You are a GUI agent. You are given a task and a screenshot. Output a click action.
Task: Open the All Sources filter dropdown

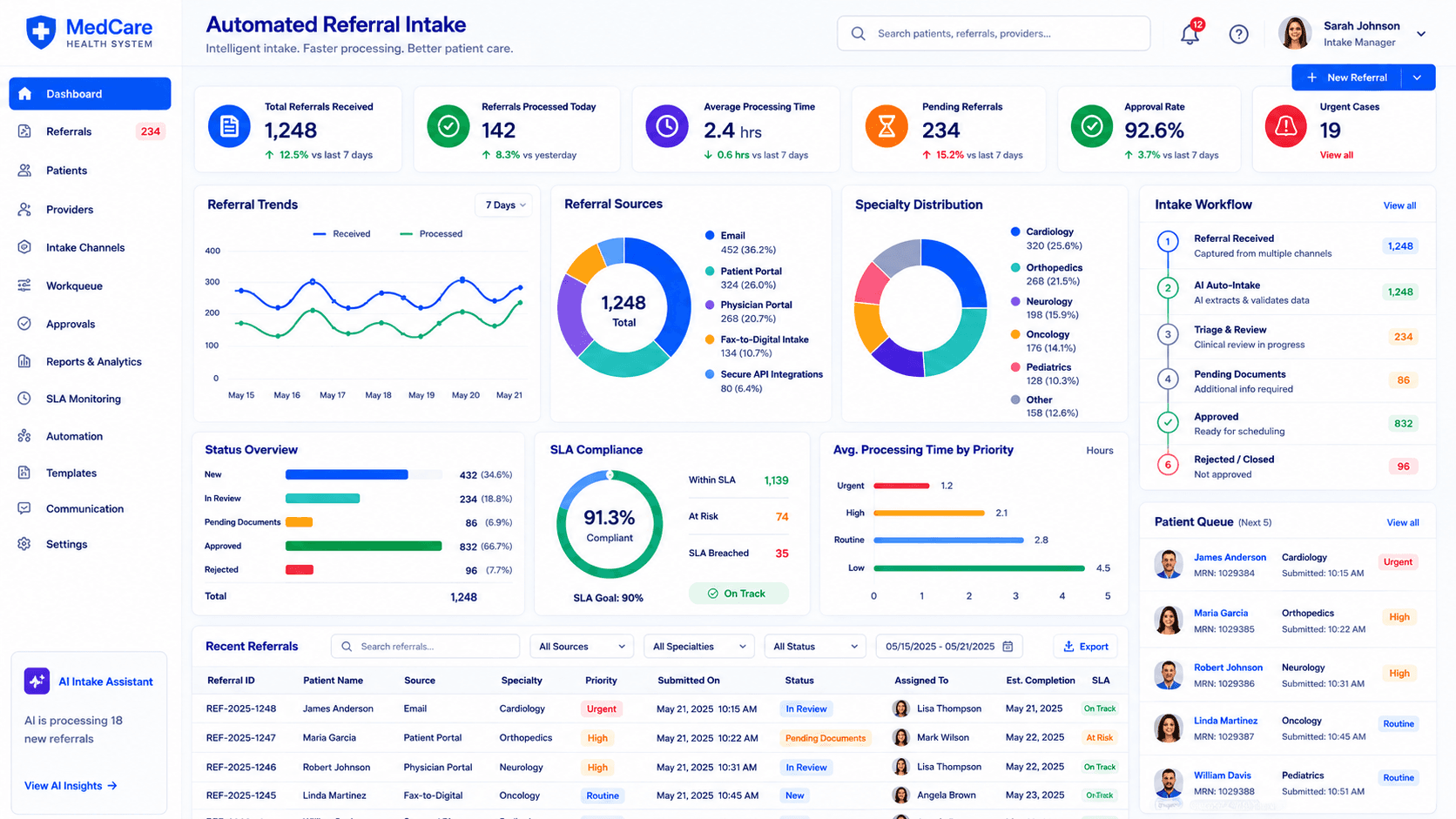point(582,647)
